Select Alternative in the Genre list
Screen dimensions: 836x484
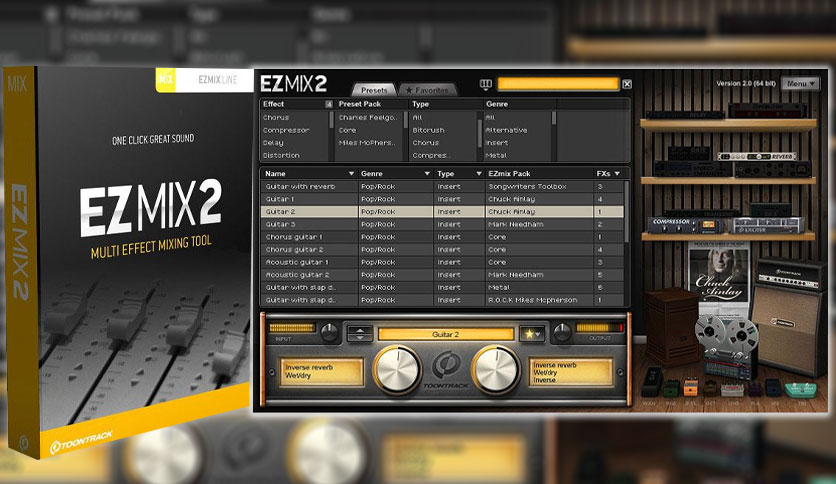coord(506,130)
